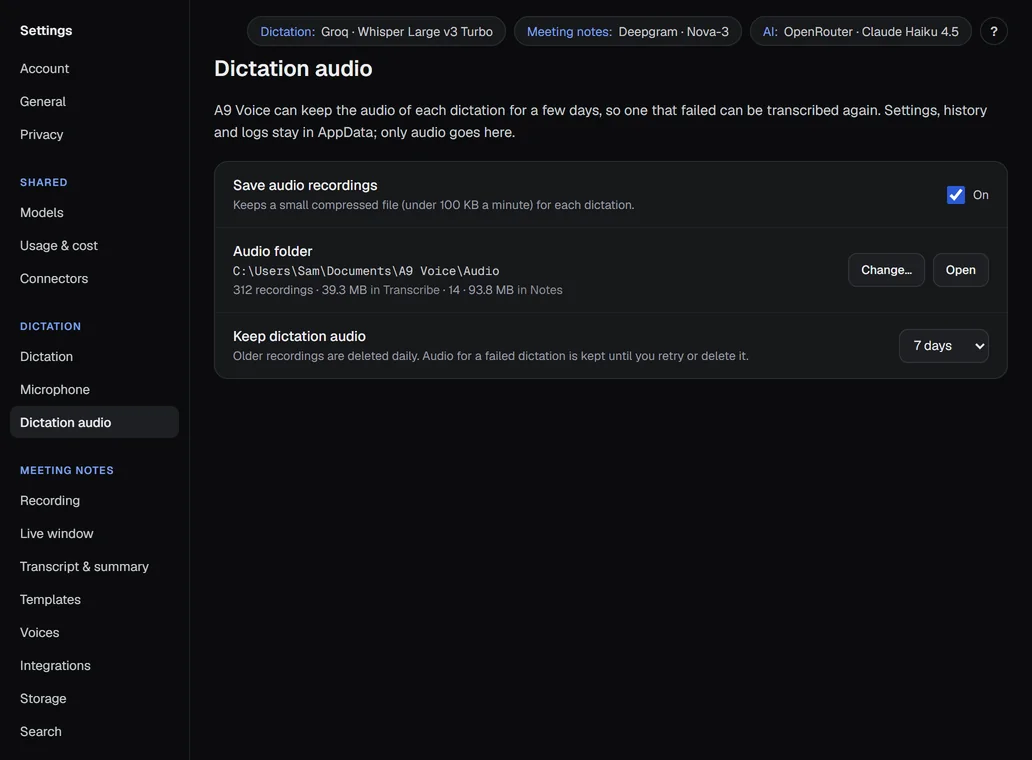1032x760 pixels.
Task: Open Transcript & summary settings
Action: click(x=94, y=567)
